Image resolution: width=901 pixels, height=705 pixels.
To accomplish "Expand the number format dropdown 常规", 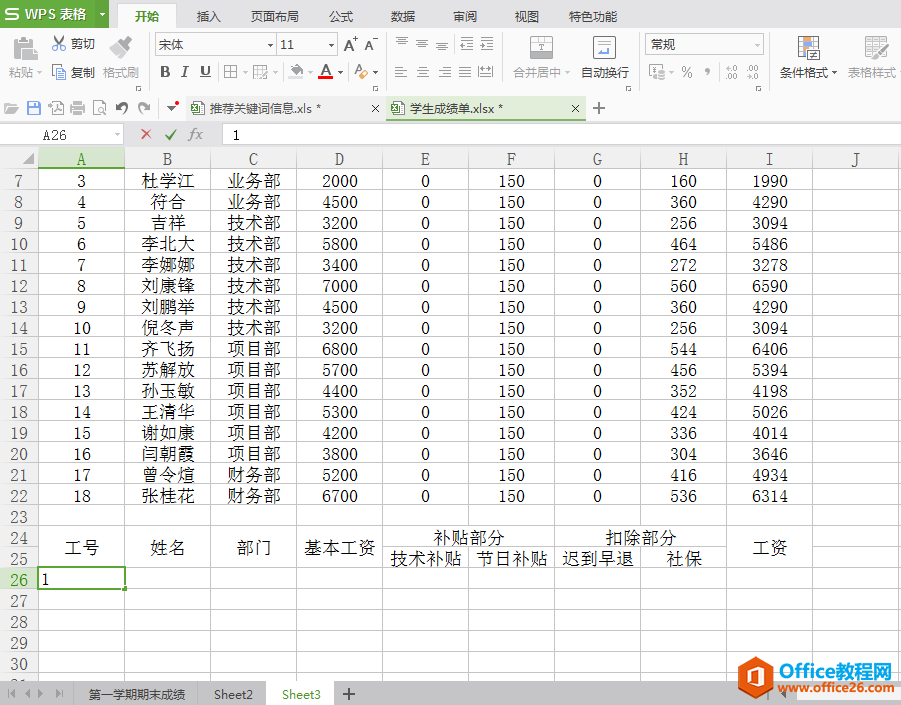I will pos(757,45).
